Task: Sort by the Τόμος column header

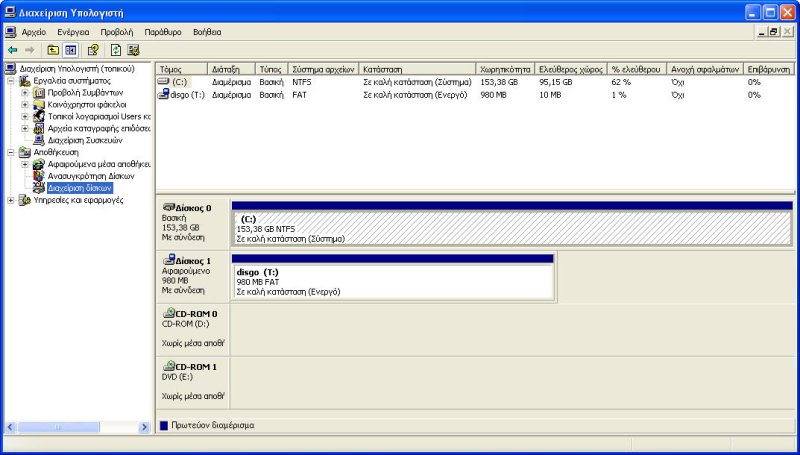Action: coord(182,69)
